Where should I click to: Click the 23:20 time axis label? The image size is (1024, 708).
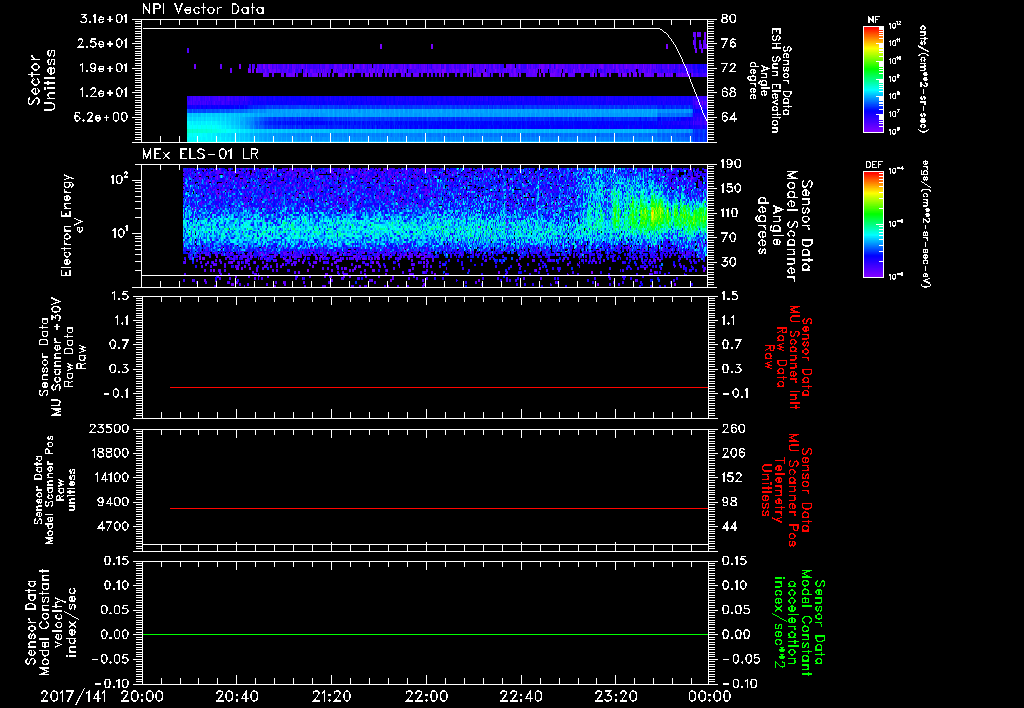click(x=615, y=696)
